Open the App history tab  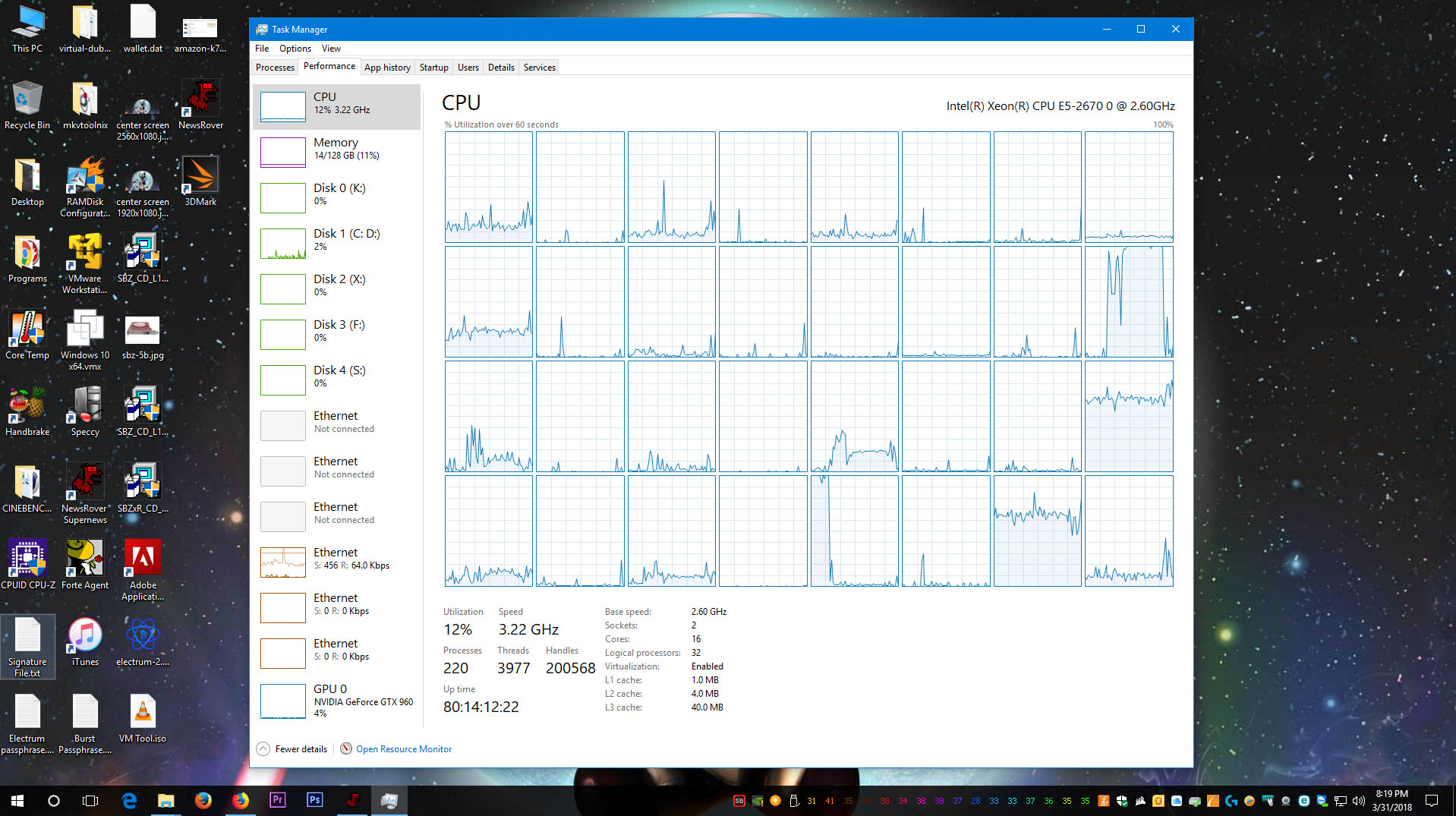tap(387, 68)
